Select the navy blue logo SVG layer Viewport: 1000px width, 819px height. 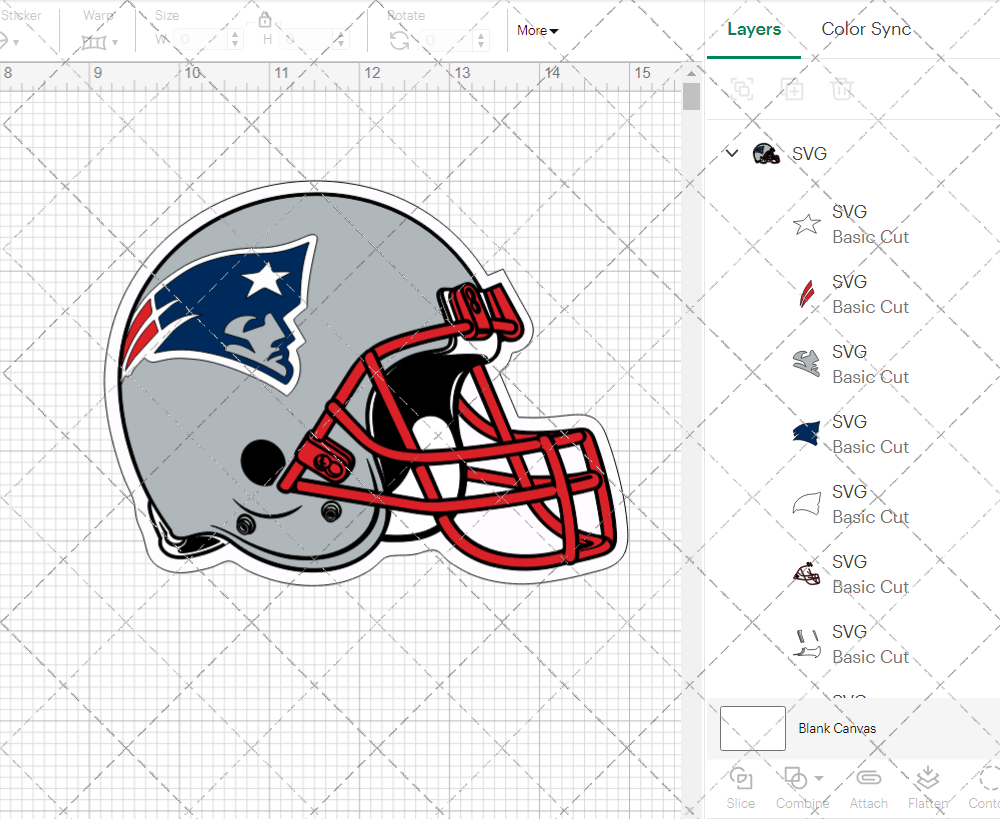850,434
